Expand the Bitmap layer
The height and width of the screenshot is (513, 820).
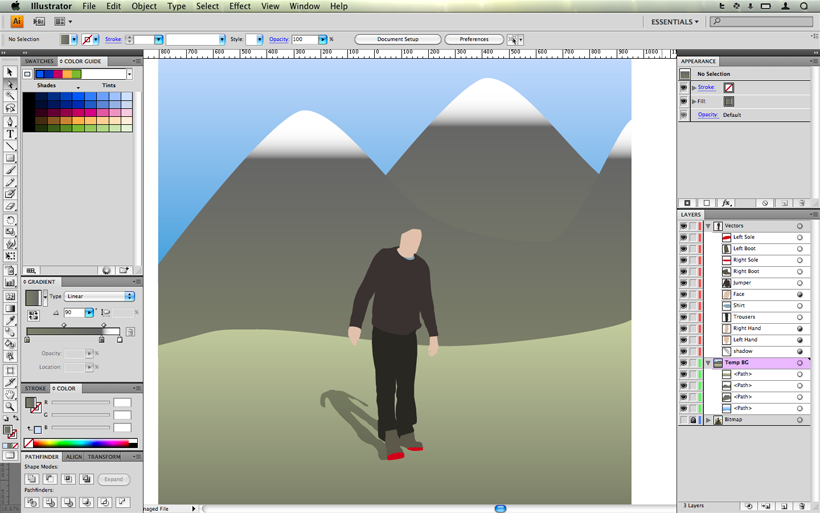pyautogui.click(x=708, y=420)
